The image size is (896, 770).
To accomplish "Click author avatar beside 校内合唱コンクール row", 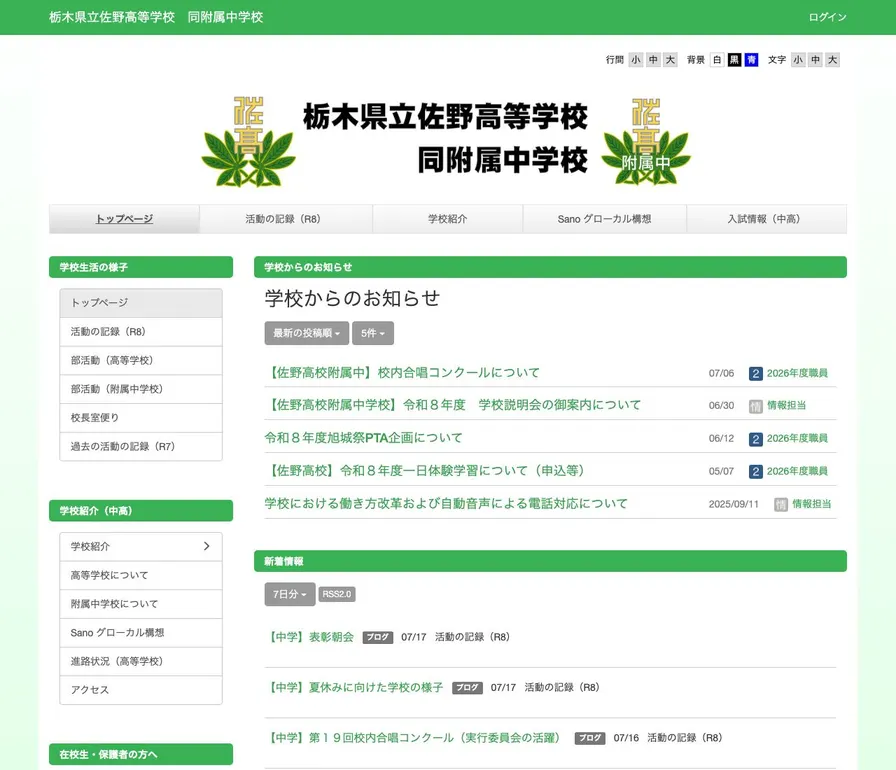I will click(755, 374).
